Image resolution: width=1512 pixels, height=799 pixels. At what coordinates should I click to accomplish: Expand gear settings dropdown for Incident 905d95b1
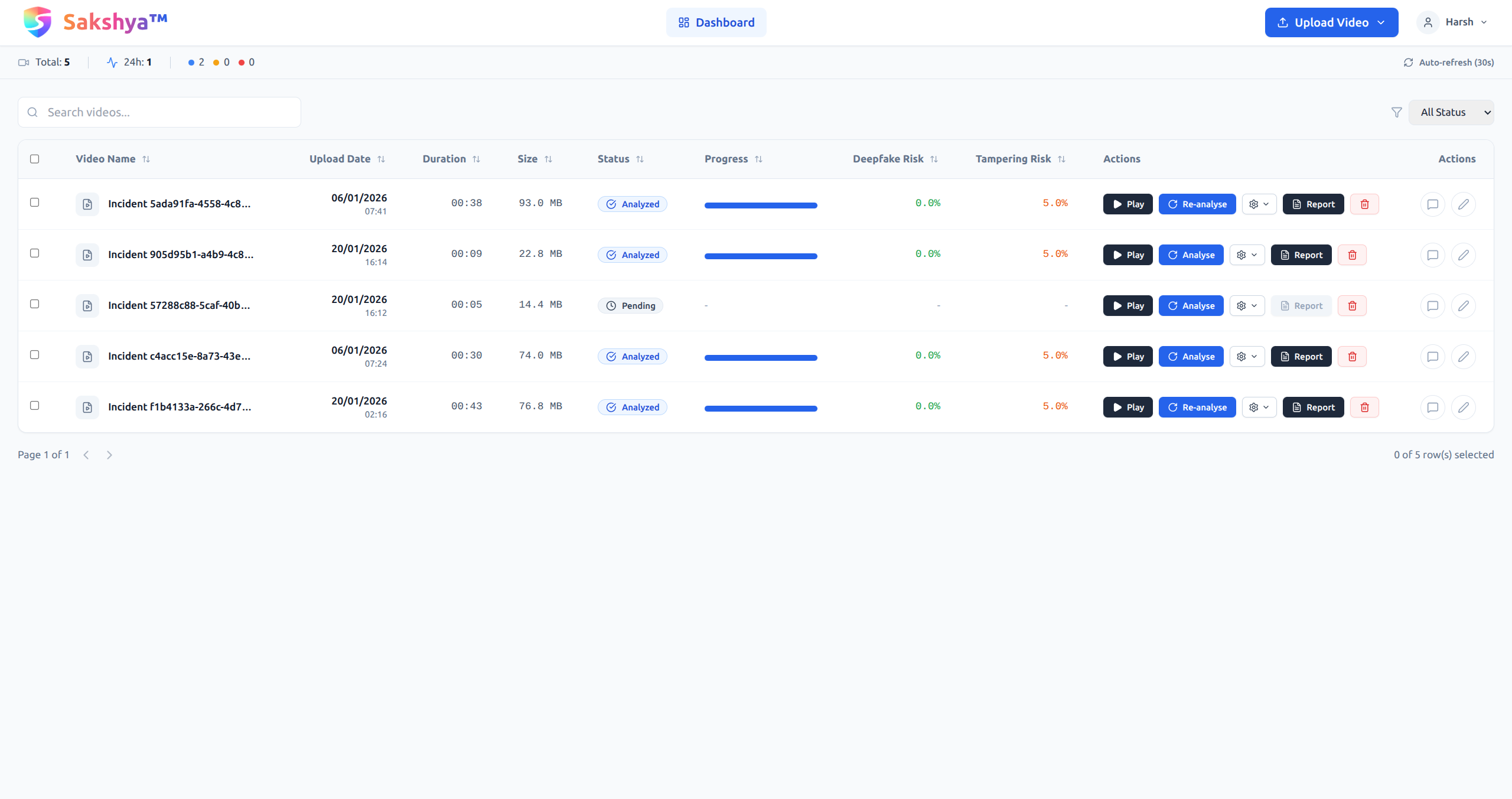tap(1247, 255)
